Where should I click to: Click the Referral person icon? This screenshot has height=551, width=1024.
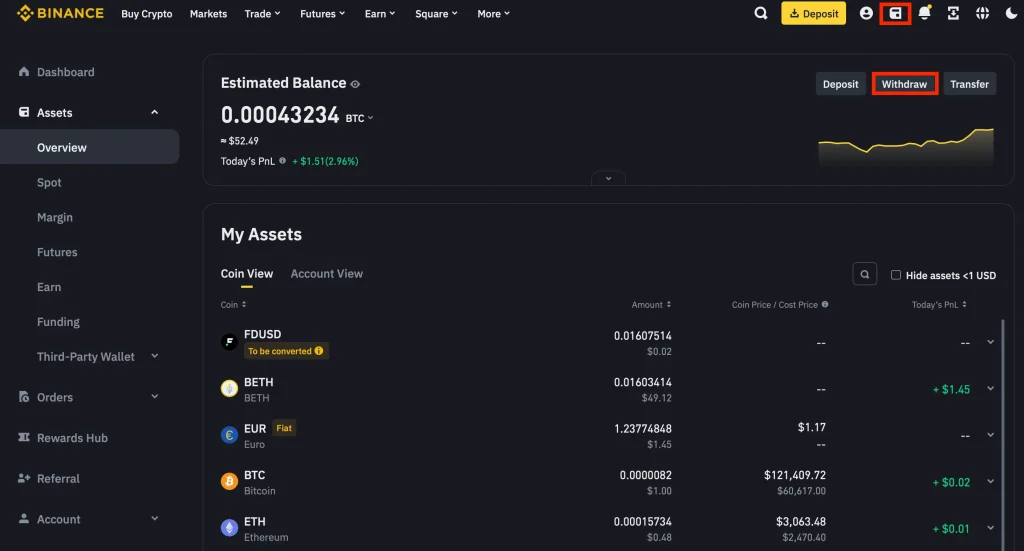[x=24, y=478]
